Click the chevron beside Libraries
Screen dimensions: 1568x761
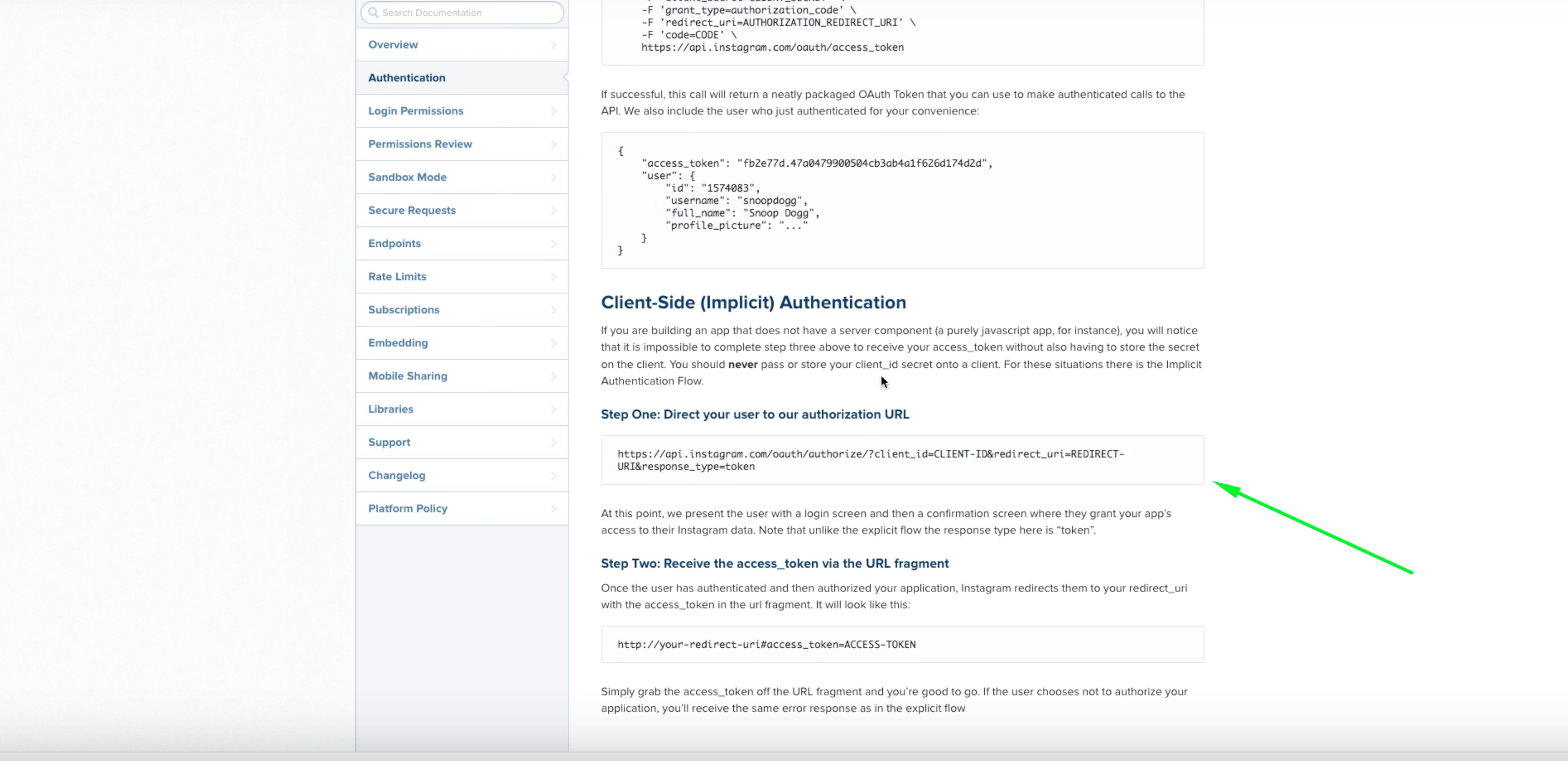pos(553,409)
